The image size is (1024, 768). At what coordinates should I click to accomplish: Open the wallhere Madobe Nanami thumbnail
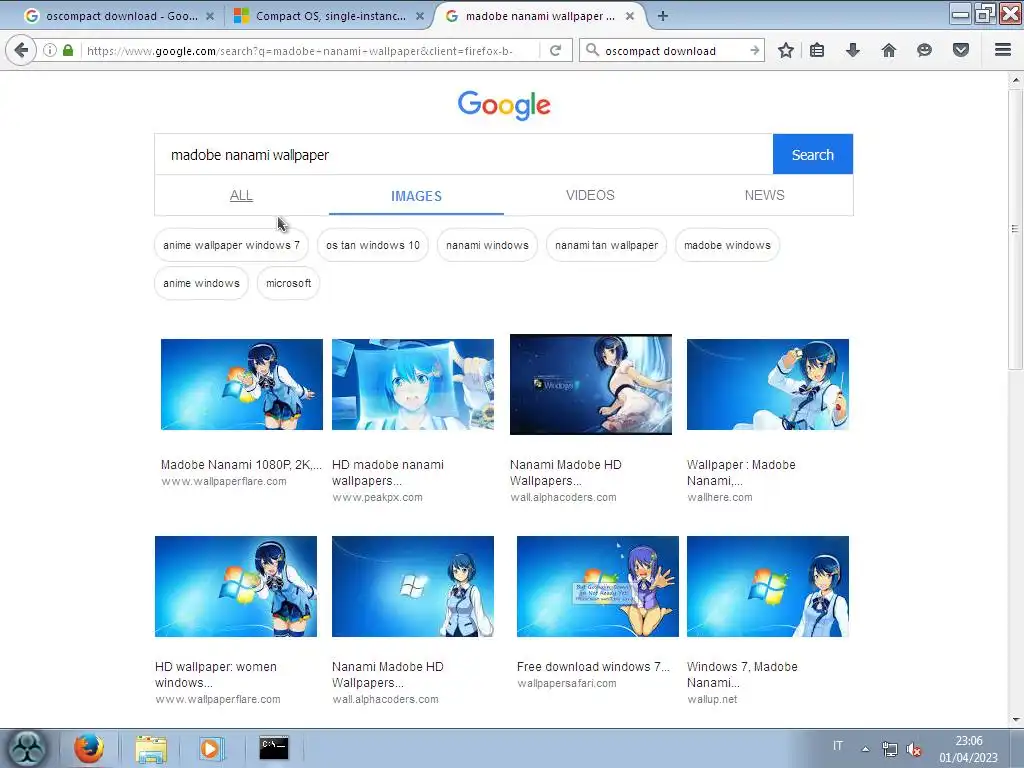pos(767,384)
